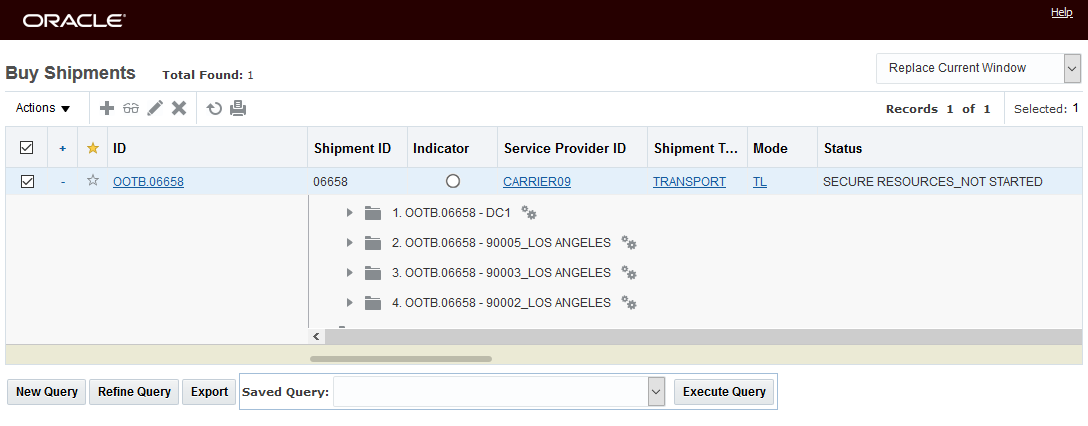Click the Refresh toolbar icon

tap(214, 108)
